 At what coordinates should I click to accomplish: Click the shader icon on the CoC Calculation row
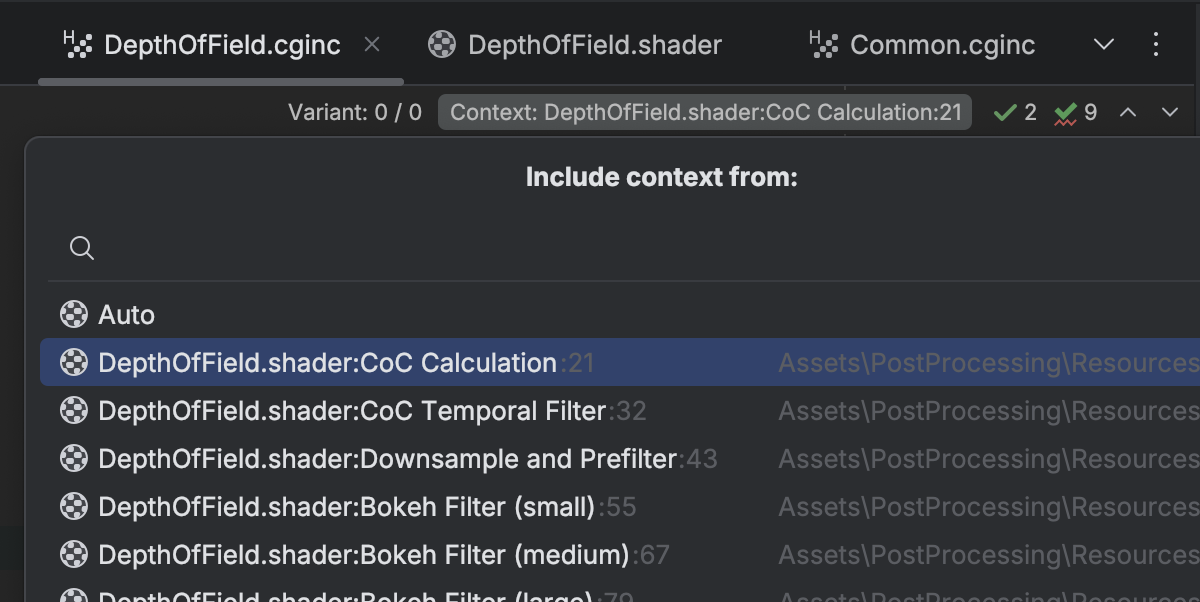coord(74,362)
